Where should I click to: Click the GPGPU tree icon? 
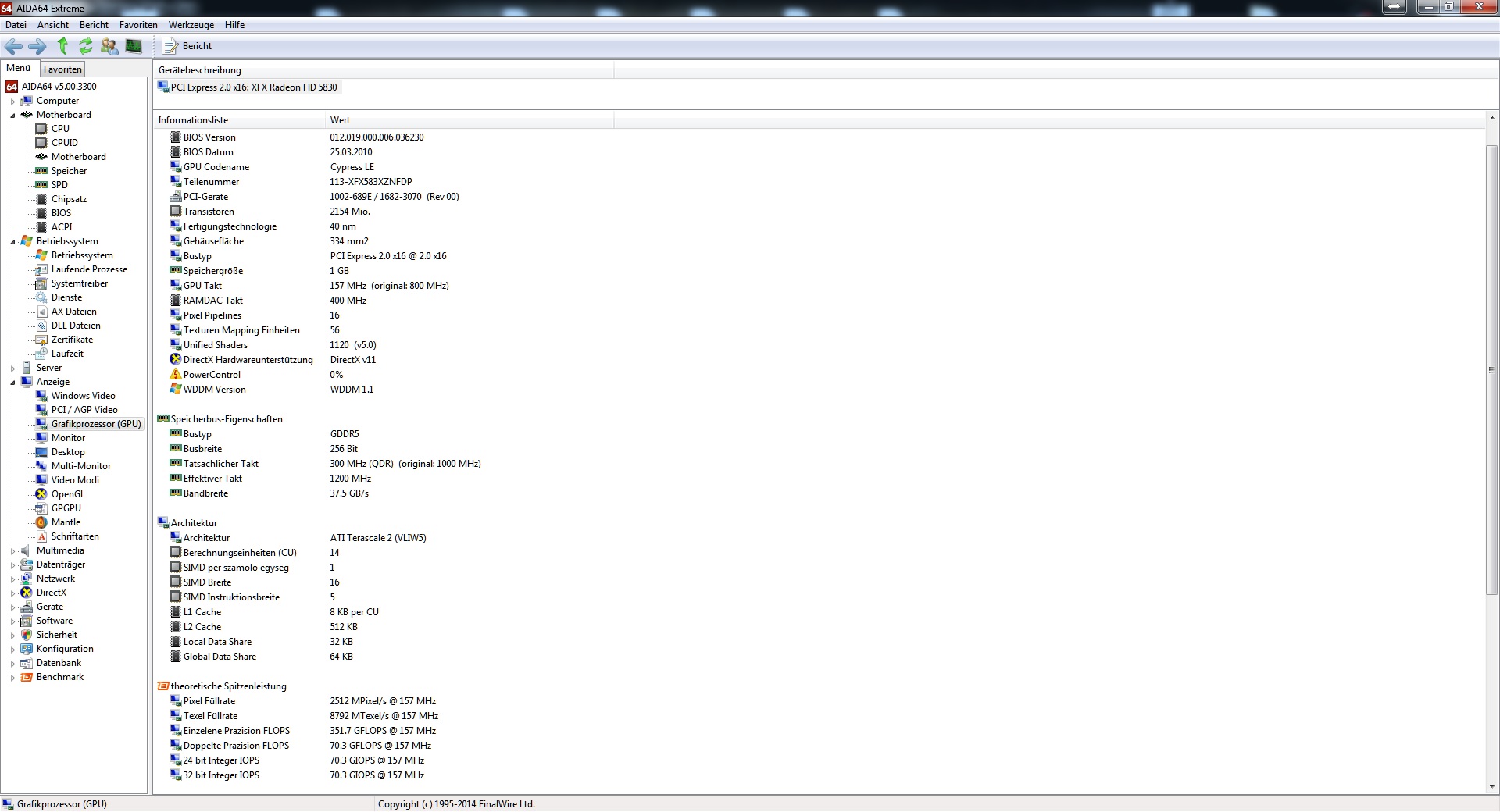[41, 508]
